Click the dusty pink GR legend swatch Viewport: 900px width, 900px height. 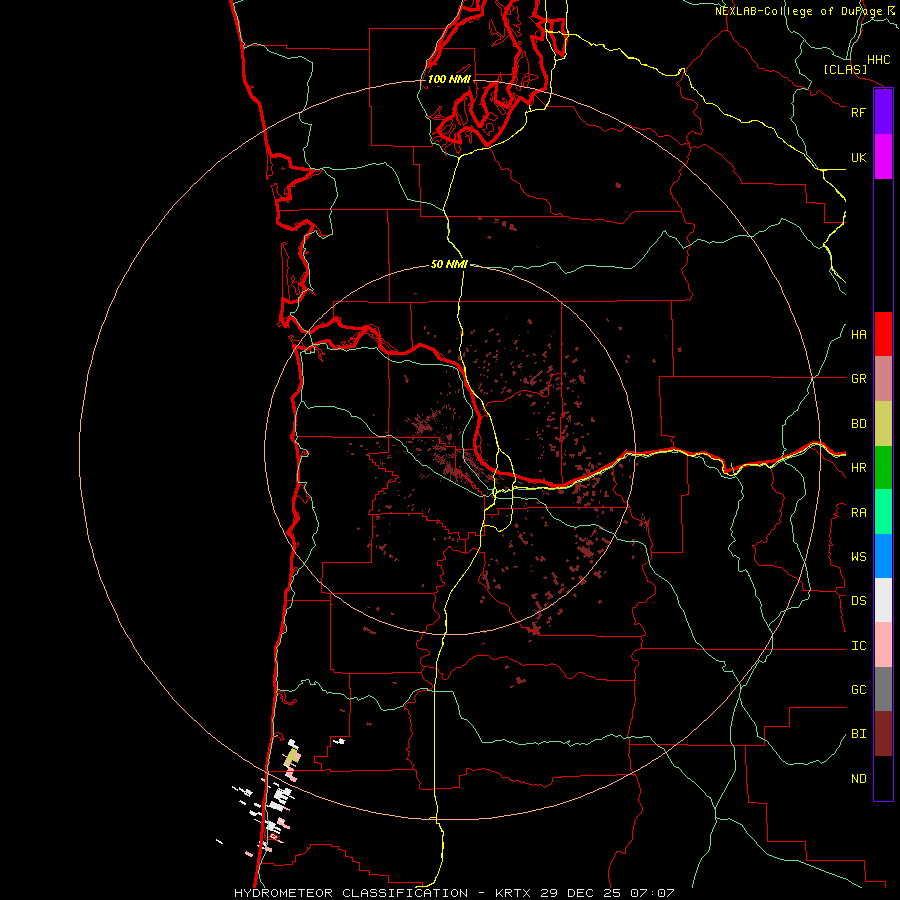click(883, 379)
